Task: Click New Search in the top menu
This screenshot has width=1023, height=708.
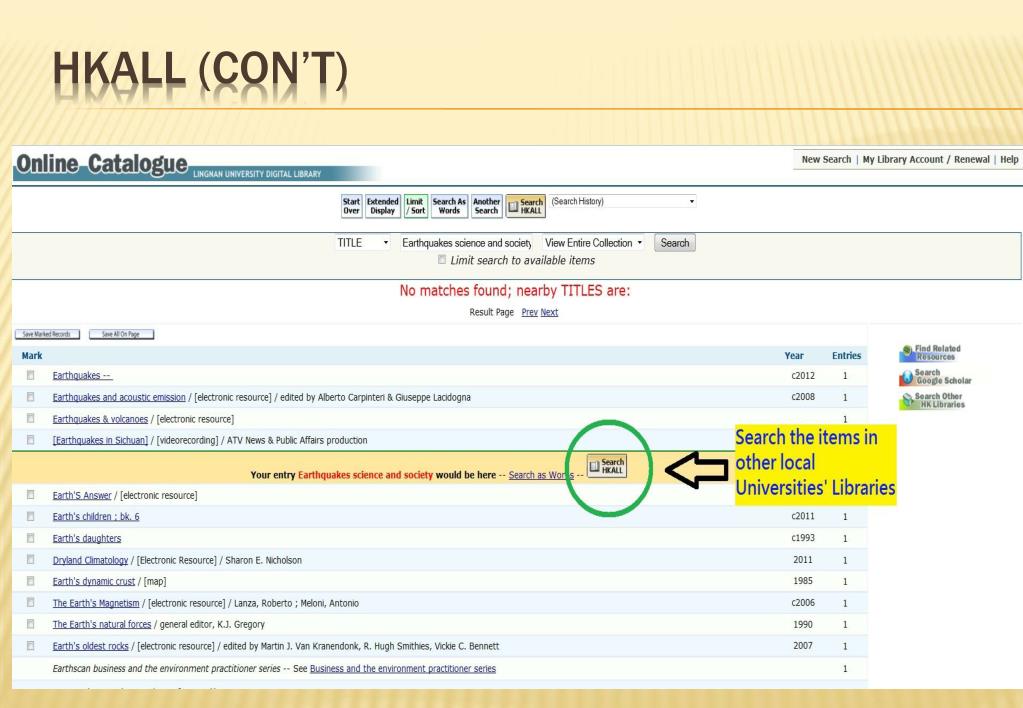Action: pos(826,159)
